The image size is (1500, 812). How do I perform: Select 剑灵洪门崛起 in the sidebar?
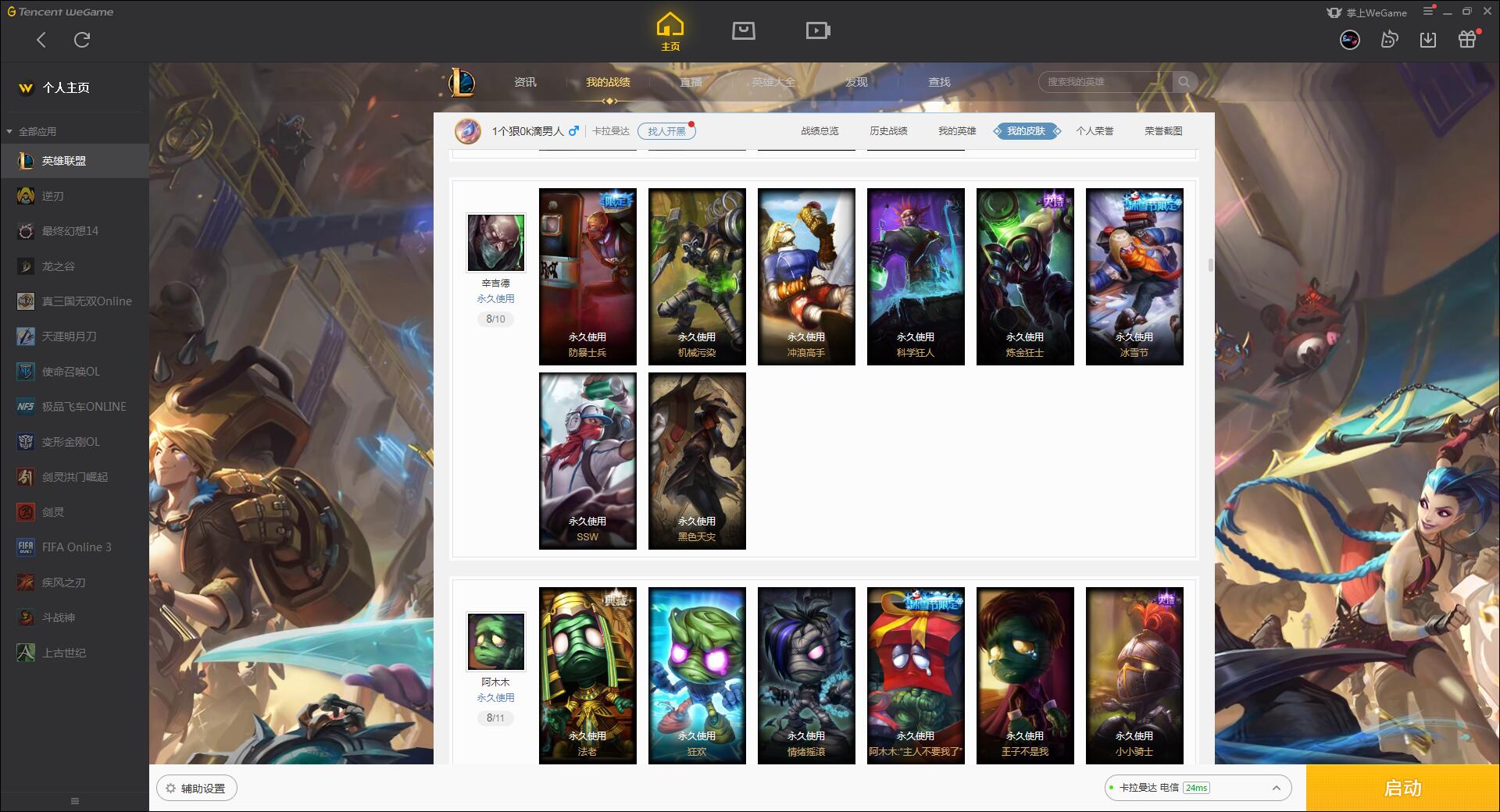74,477
